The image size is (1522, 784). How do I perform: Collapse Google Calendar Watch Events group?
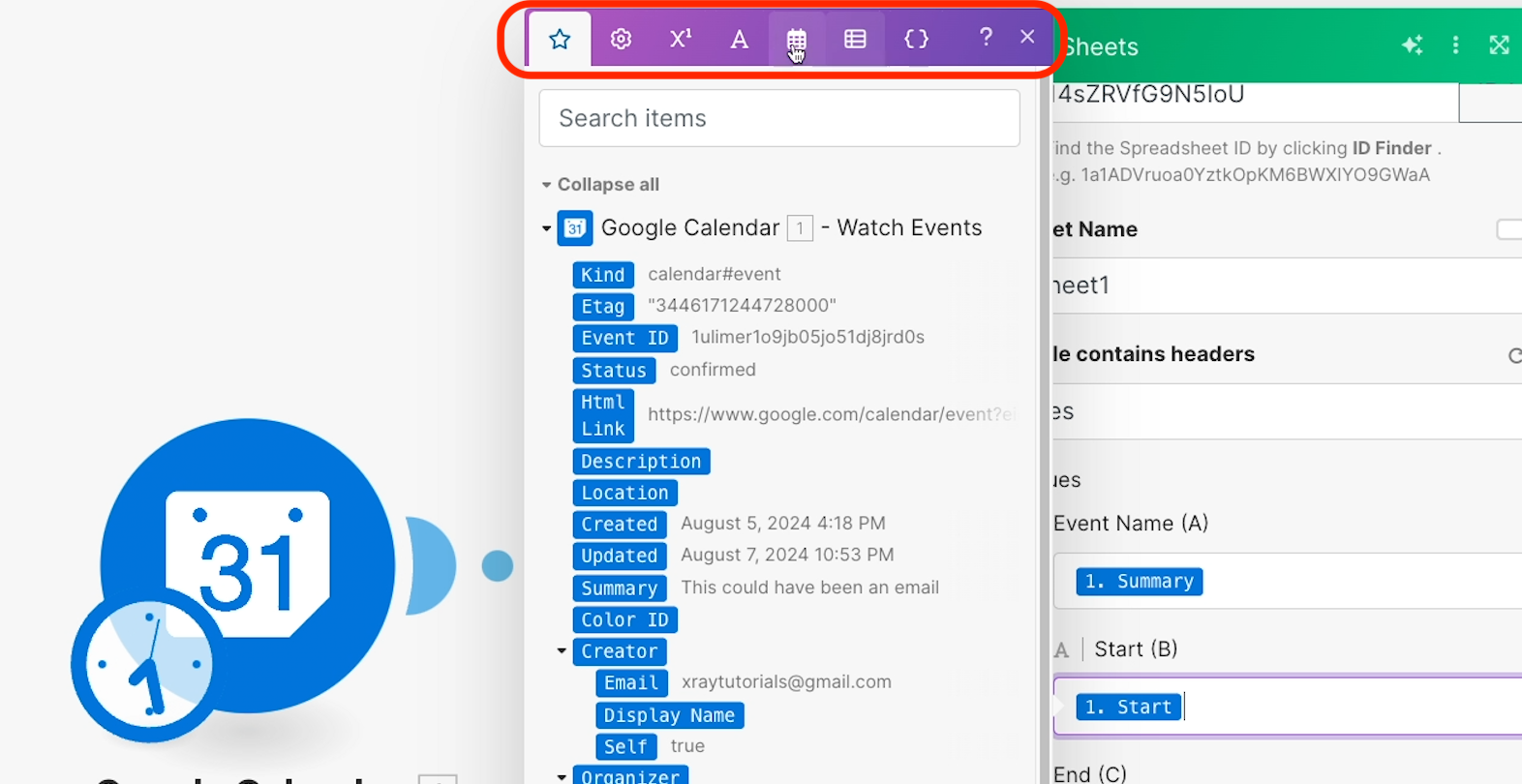(546, 228)
